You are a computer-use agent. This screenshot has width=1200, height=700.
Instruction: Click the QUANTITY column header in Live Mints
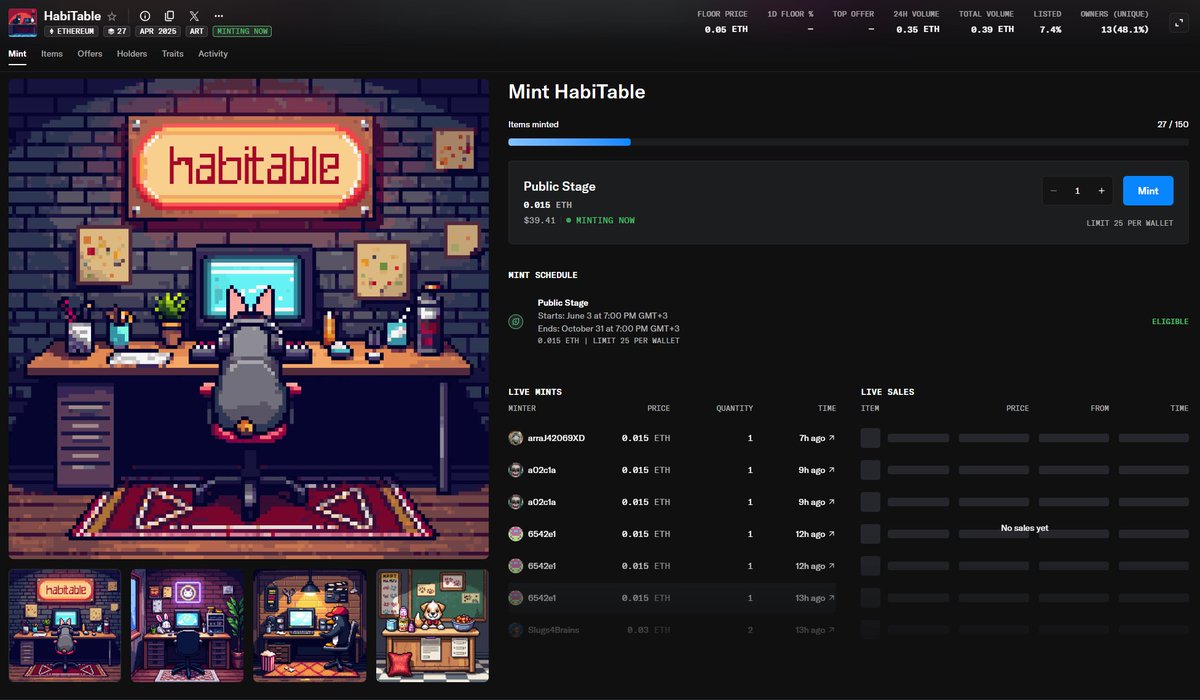[x=734, y=408]
